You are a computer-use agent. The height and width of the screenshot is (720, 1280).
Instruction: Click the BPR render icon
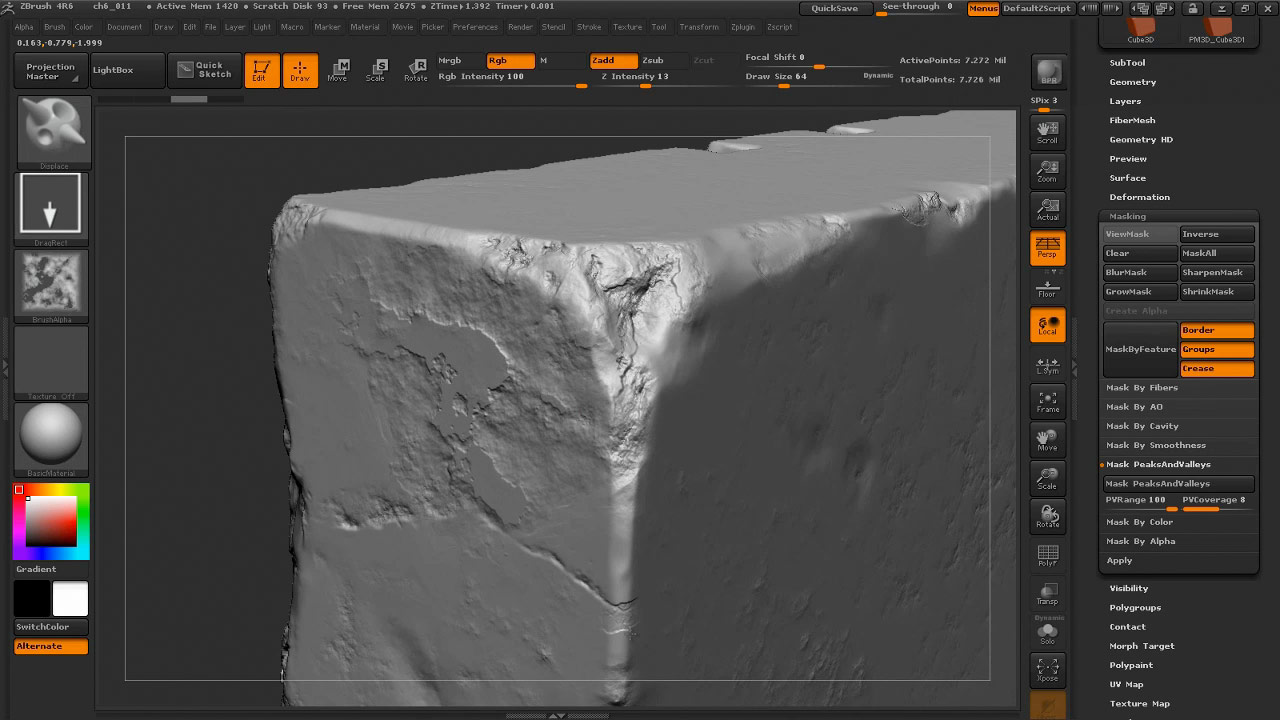click(x=1048, y=72)
